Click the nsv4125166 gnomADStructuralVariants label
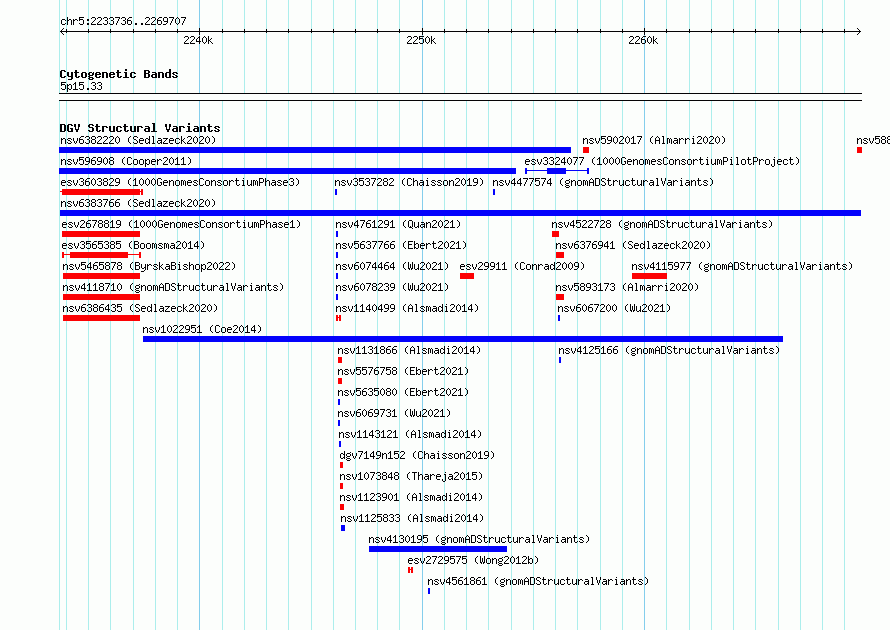 [669, 350]
